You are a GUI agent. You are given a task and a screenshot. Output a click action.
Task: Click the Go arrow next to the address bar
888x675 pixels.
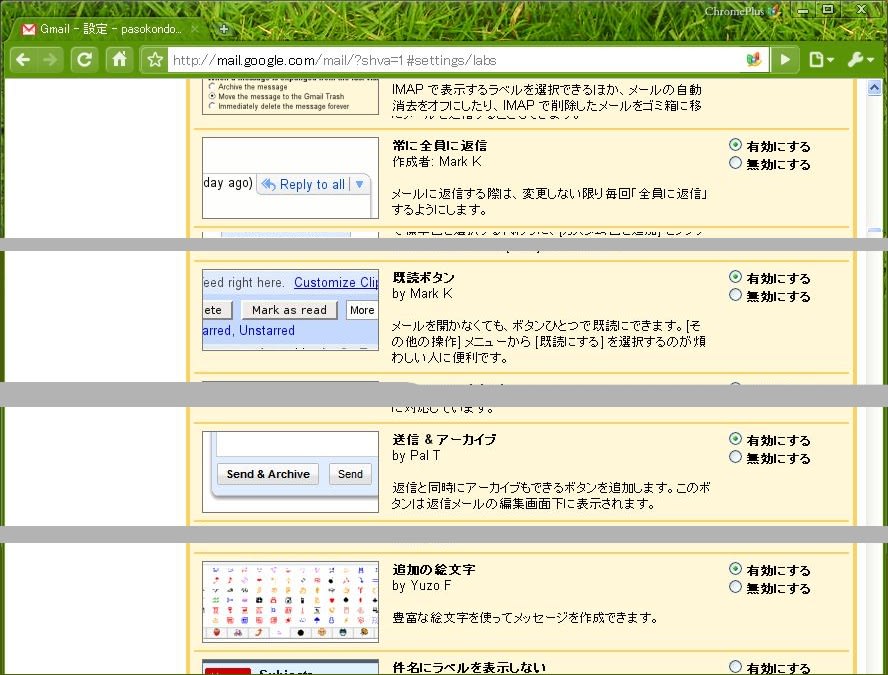(x=785, y=60)
